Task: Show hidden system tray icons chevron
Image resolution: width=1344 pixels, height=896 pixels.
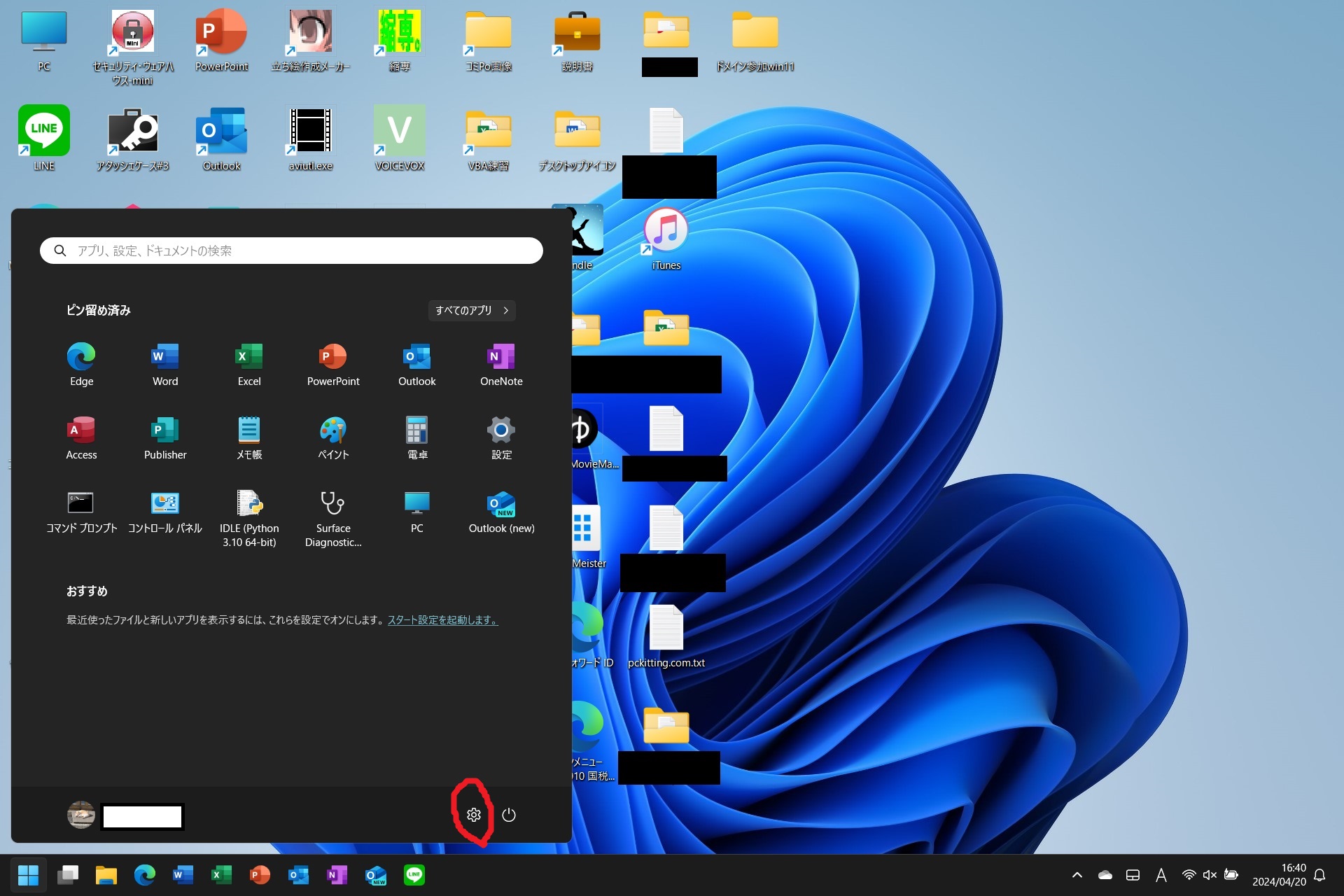Action: coord(1077,875)
